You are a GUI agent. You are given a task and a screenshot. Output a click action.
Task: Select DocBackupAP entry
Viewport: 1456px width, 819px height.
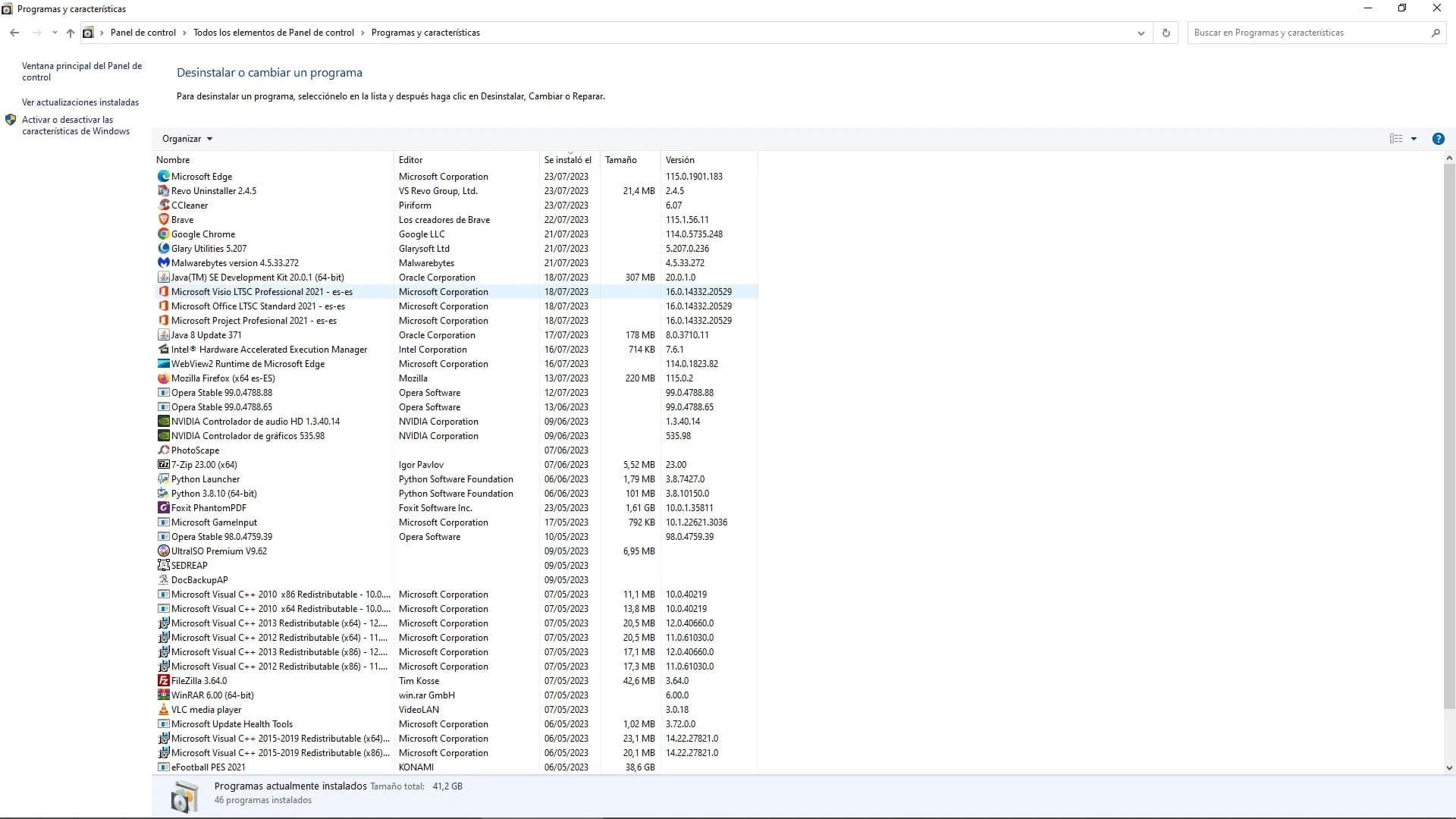455,580
